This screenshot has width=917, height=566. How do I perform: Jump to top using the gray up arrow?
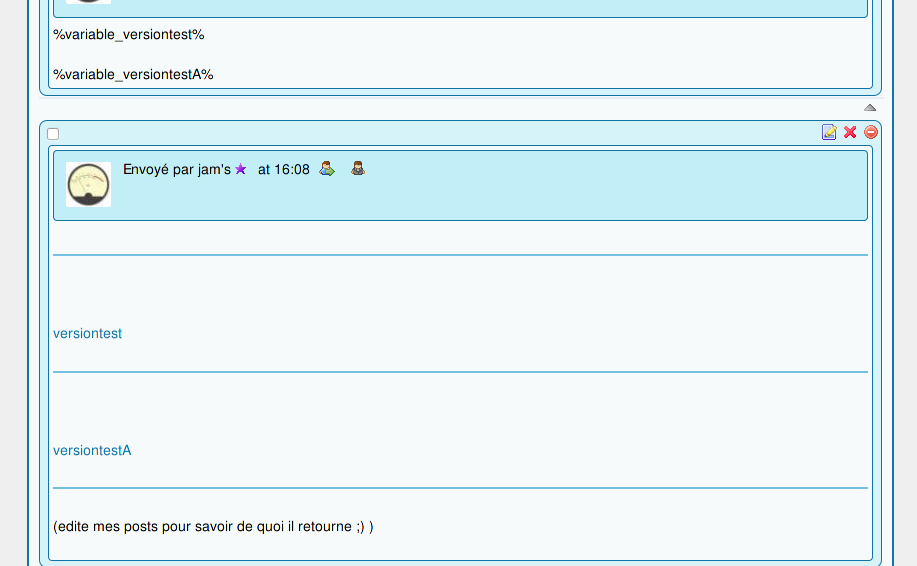(x=870, y=108)
